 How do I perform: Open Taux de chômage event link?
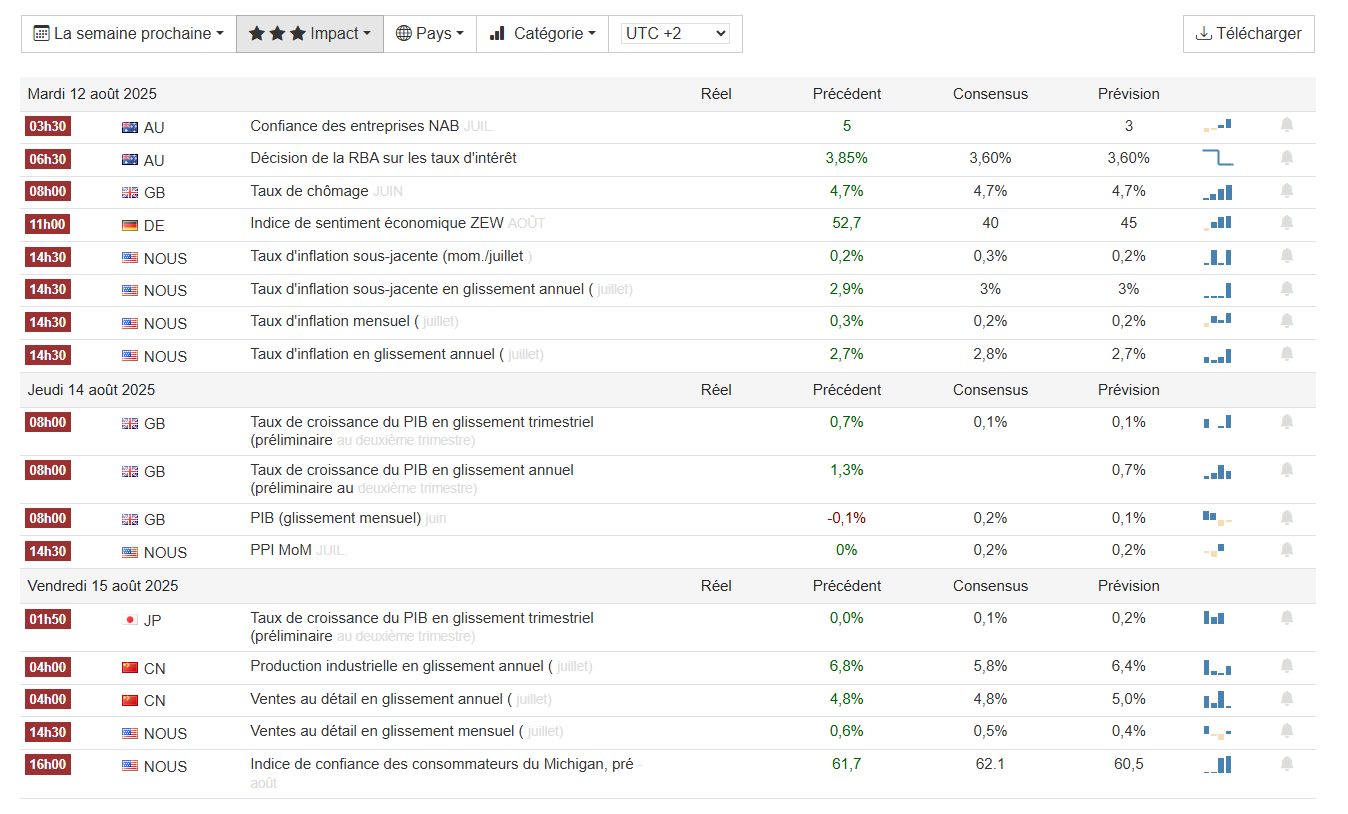pos(309,191)
